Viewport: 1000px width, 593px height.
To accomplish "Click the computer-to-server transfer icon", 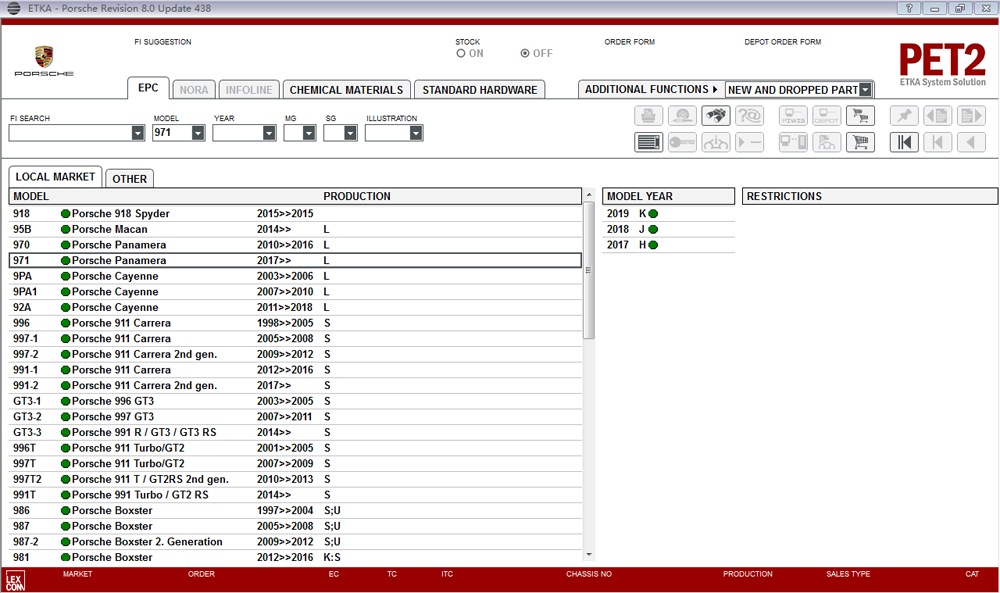I will (x=793, y=142).
